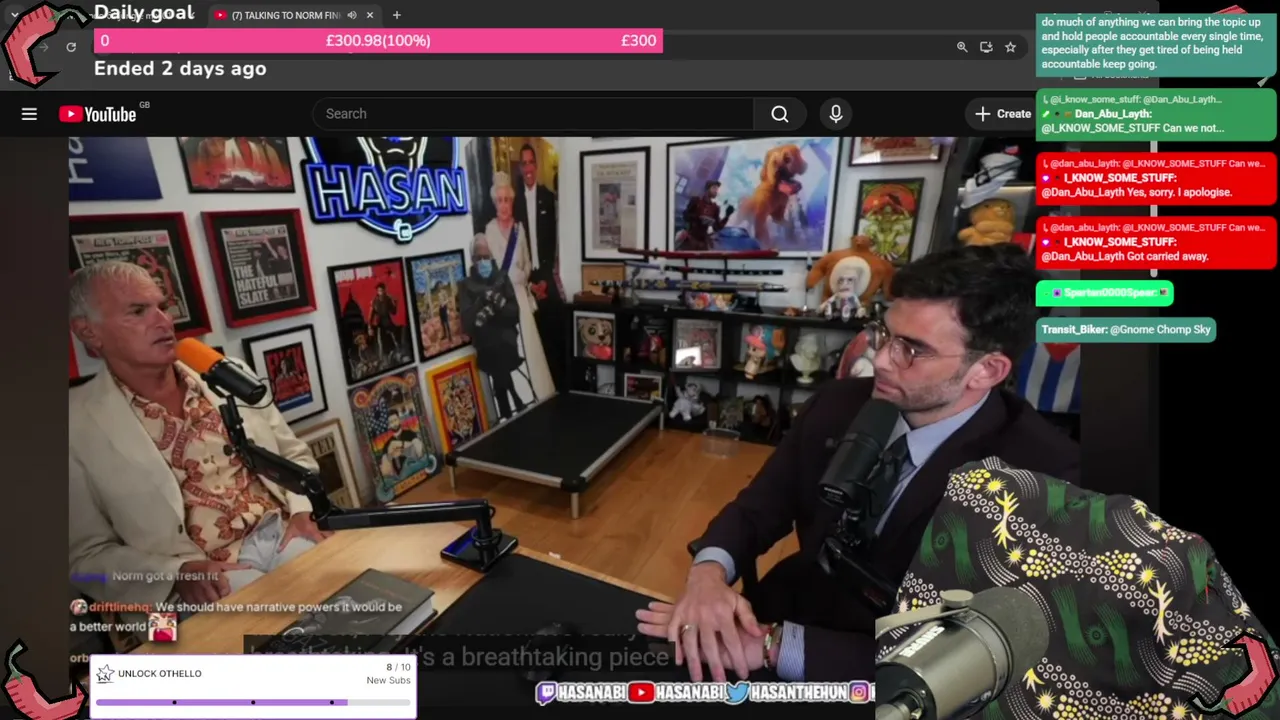Click the Instagram icon in stream overlay
This screenshot has height=720, width=1280.
pyautogui.click(x=859, y=692)
